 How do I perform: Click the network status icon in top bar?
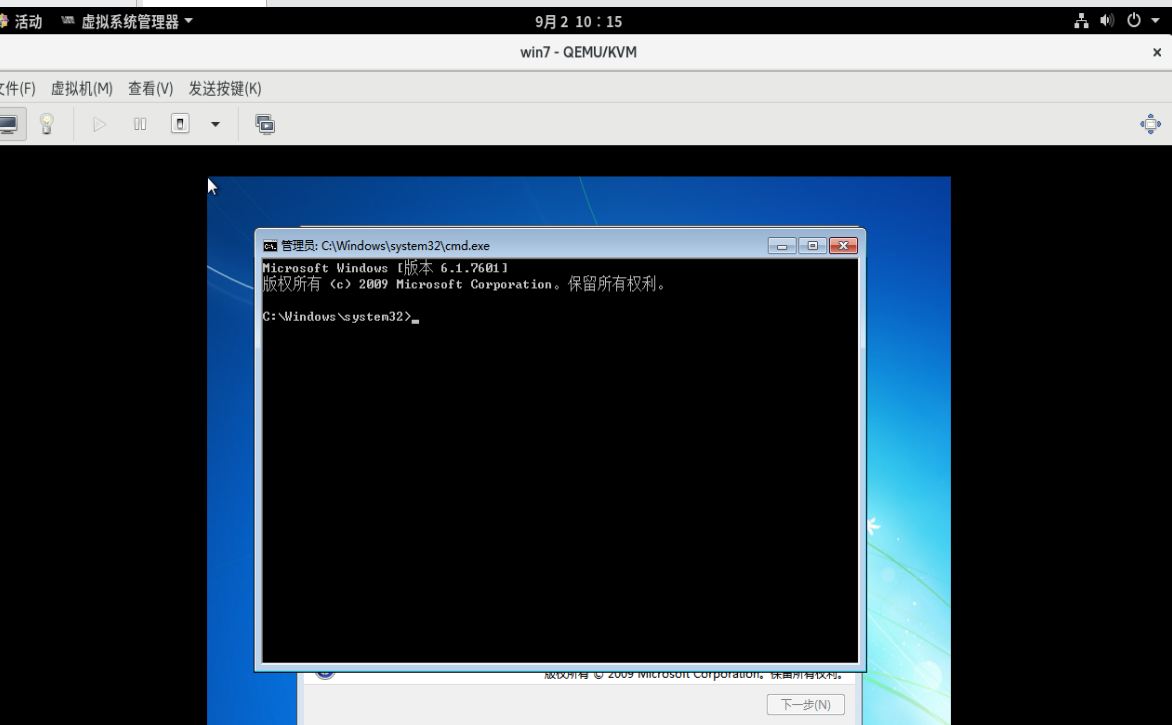[x=1081, y=21]
